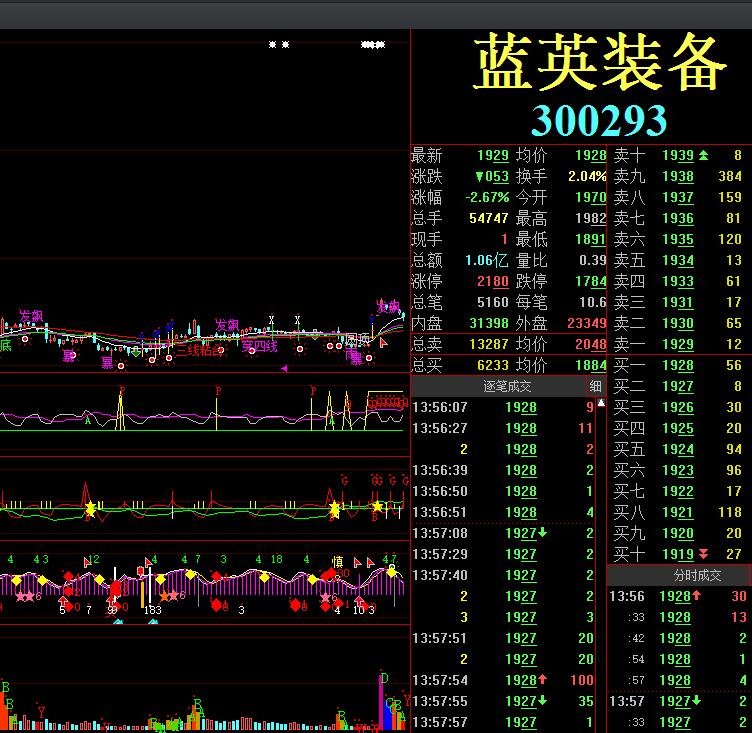The width and height of the screenshot is (752, 733).
Task: Click the 最低 low price 1891
Action: pyautogui.click(x=591, y=239)
